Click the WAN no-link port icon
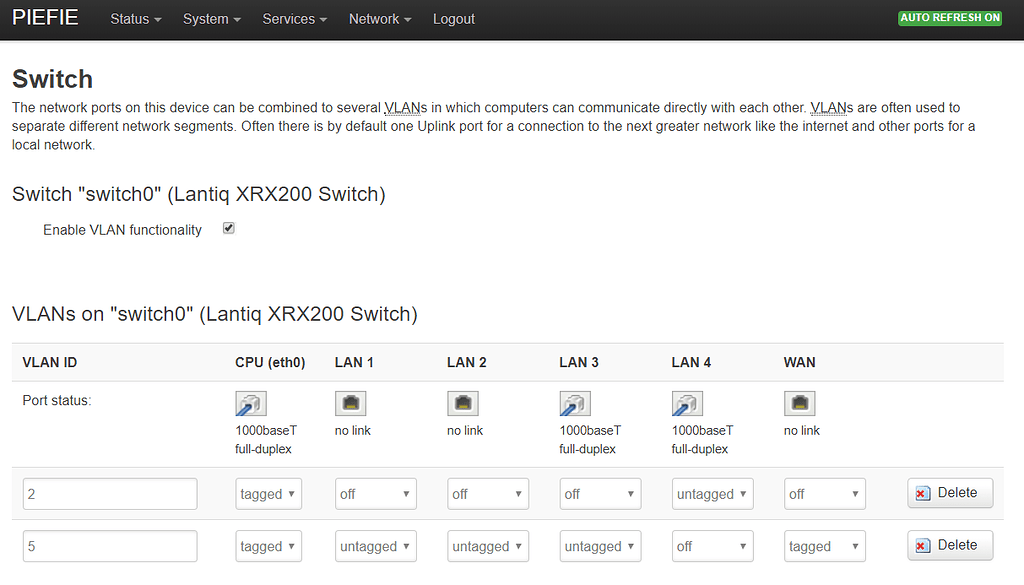 [800, 402]
